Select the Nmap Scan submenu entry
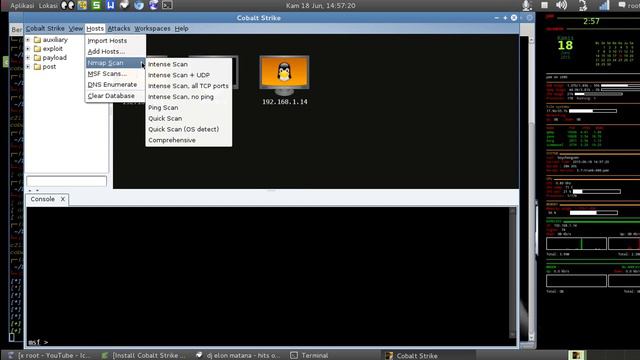The height and width of the screenshot is (360, 640). (115, 63)
